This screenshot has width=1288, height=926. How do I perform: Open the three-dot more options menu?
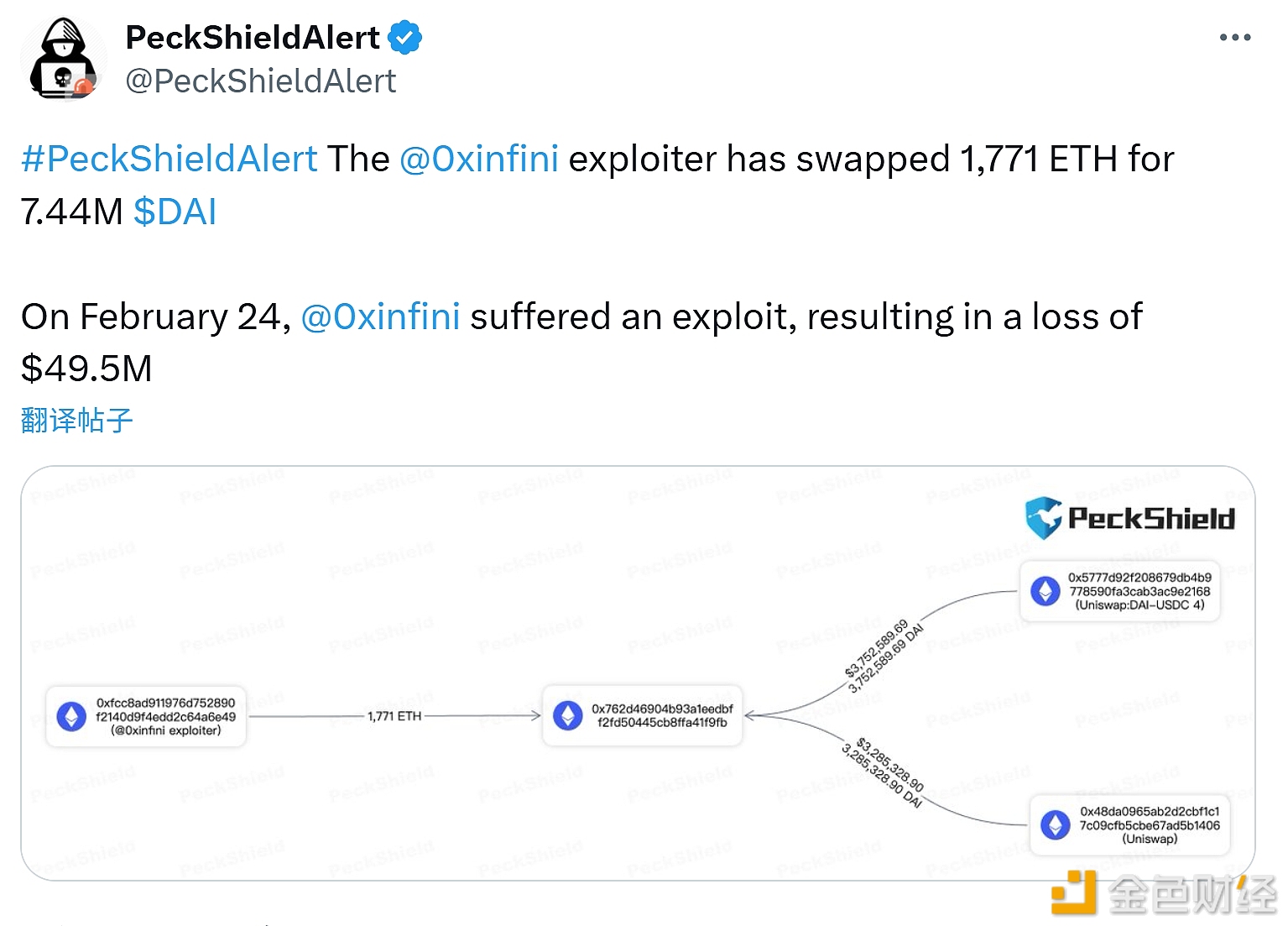1234,38
